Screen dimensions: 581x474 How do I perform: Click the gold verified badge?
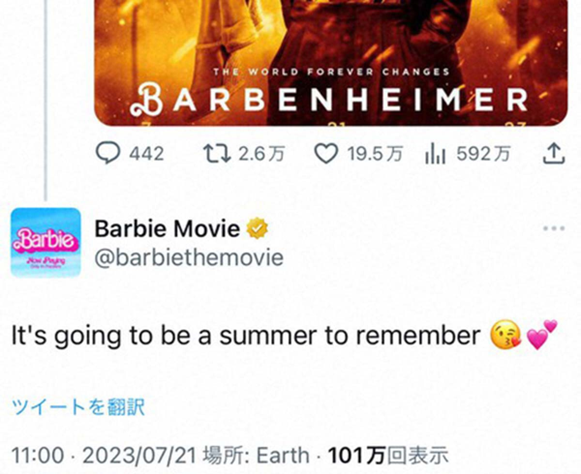click(x=257, y=228)
